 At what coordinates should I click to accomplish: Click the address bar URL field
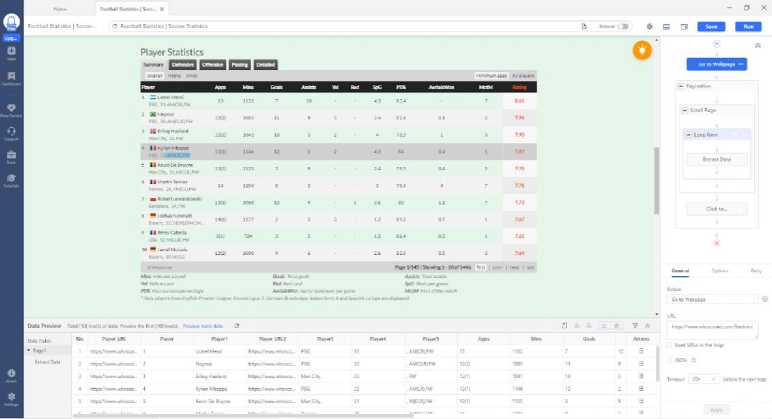tap(345, 26)
